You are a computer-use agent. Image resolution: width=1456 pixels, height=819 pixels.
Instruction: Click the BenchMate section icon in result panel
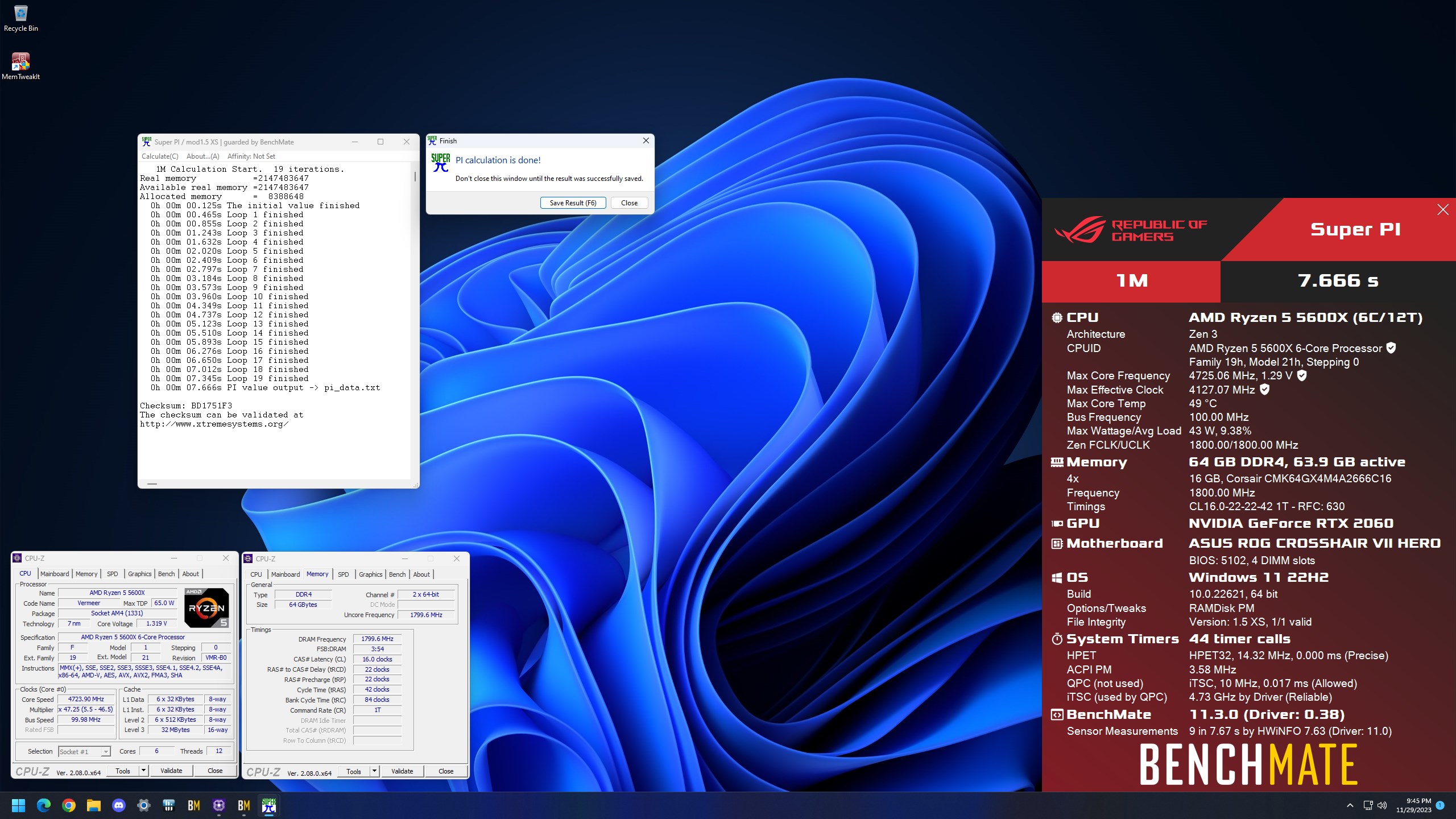(x=1057, y=715)
